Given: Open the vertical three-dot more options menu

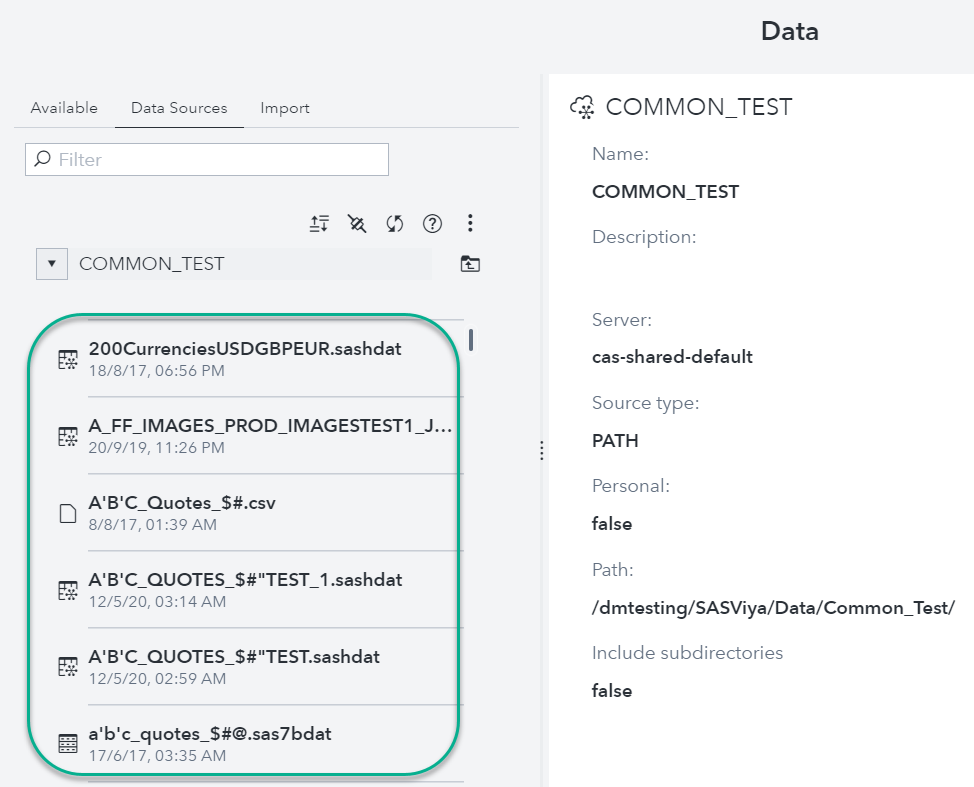Looking at the screenshot, I should point(470,223).
